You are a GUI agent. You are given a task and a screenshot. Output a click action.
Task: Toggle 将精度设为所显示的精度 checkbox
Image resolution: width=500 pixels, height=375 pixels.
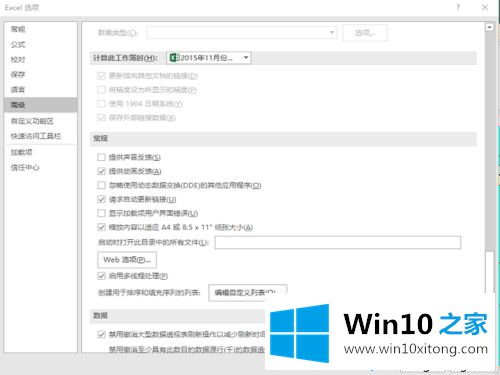(x=101, y=90)
